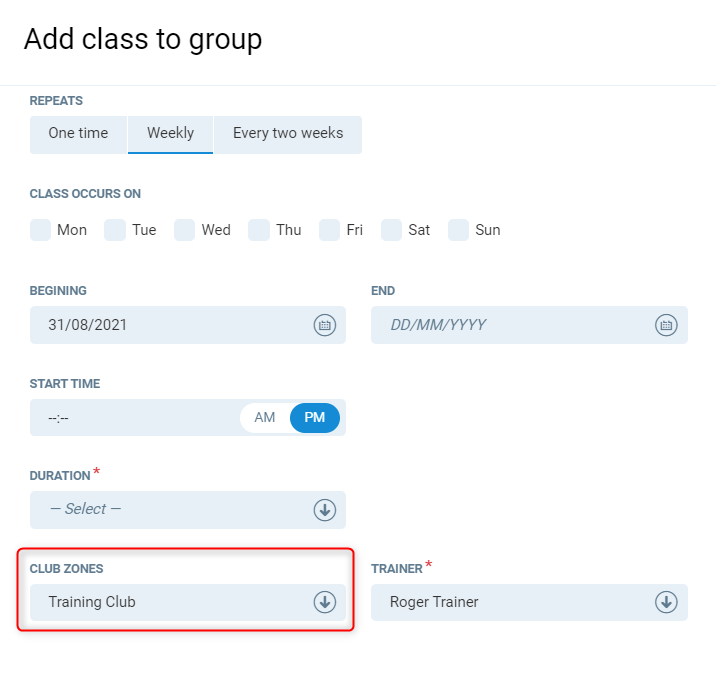The height and width of the screenshot is (673, 716).
Task: Switch start time to AM
Action: coord(265,418)
